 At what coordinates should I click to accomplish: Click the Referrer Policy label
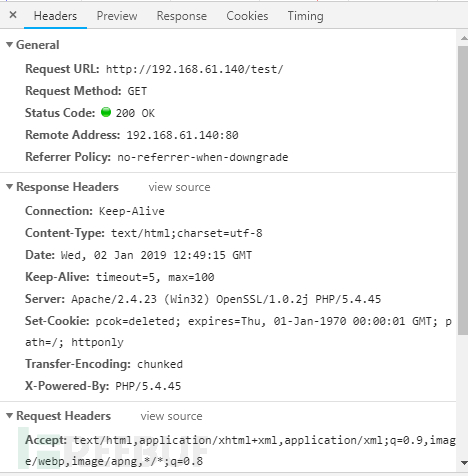[x=68, y=157]
